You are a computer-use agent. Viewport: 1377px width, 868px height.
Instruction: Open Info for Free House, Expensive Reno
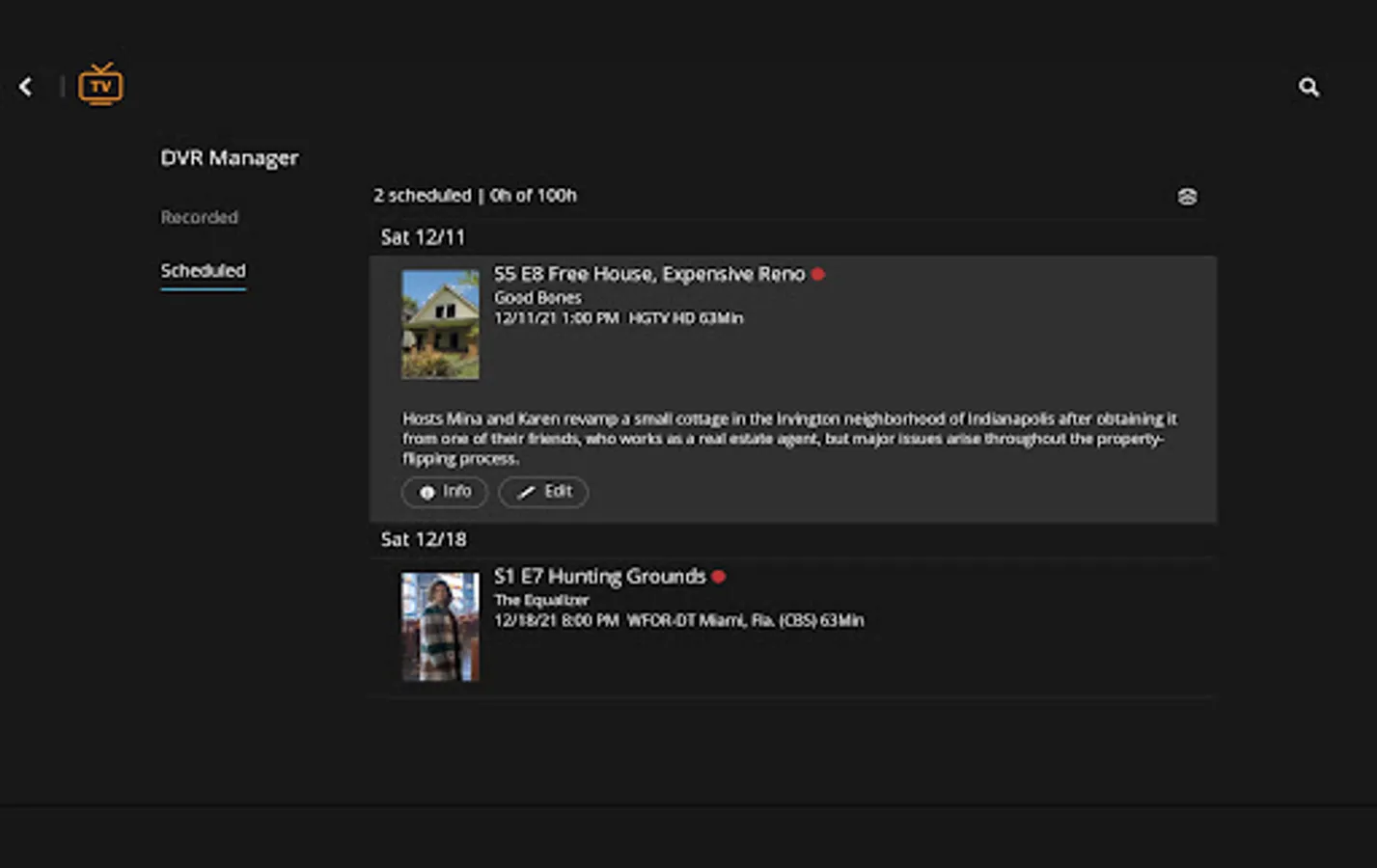pyautogui.click(x=444, y=492)
